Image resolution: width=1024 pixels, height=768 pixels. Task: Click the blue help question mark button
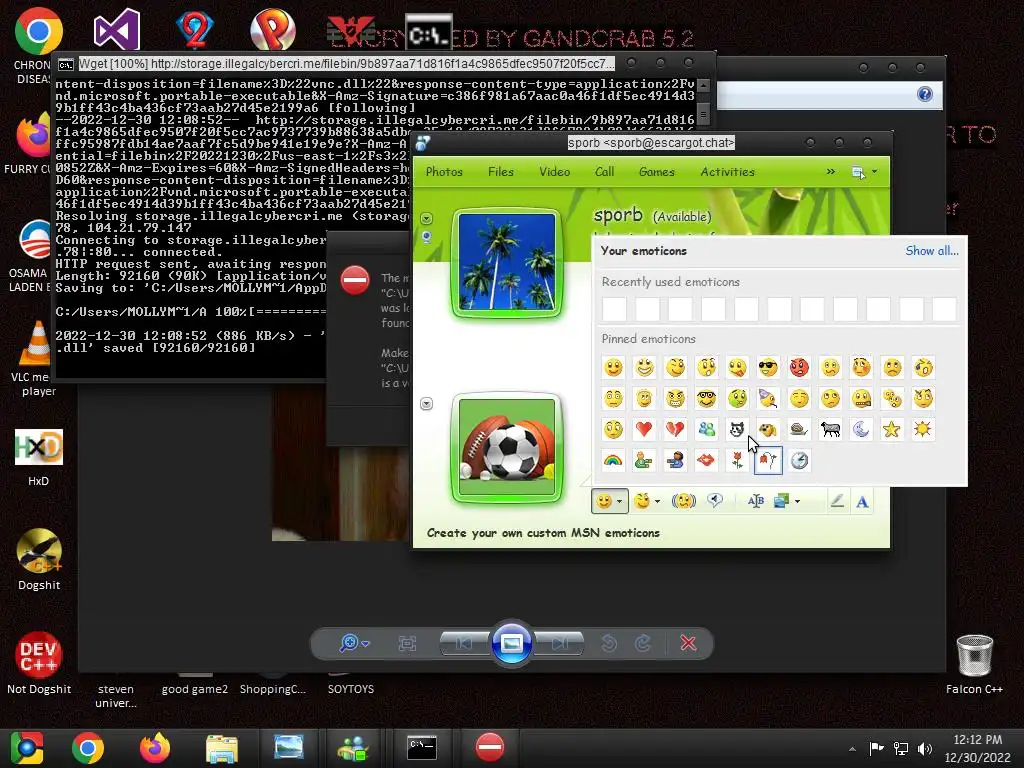pos(925,94)
